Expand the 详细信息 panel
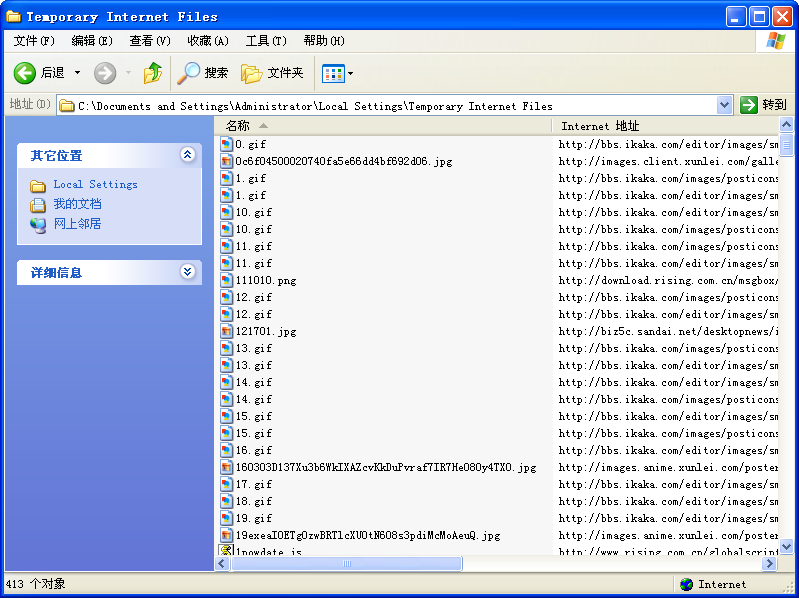 coord(187,272)
